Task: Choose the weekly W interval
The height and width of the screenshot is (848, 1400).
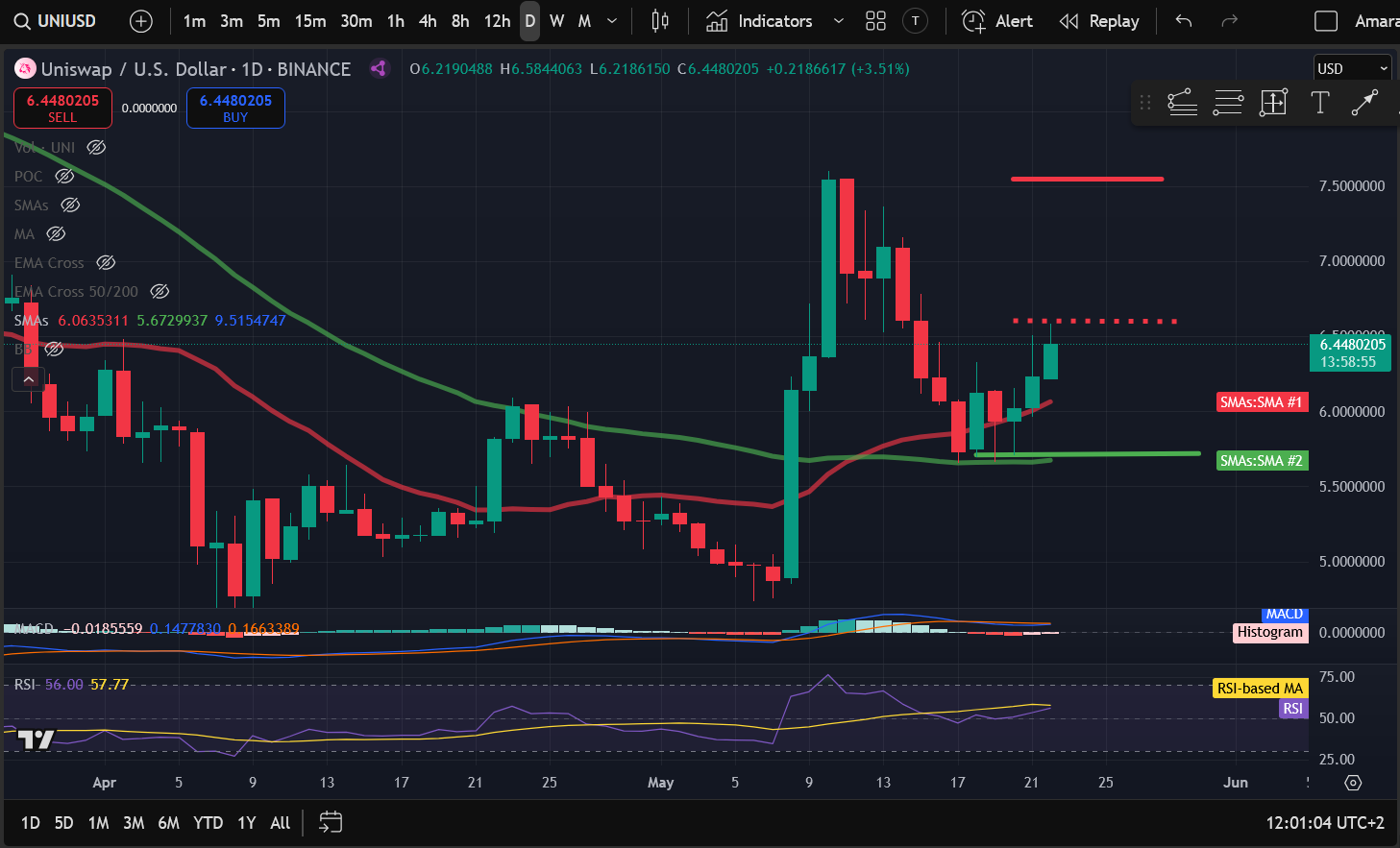Action: [x=556, y=21]
